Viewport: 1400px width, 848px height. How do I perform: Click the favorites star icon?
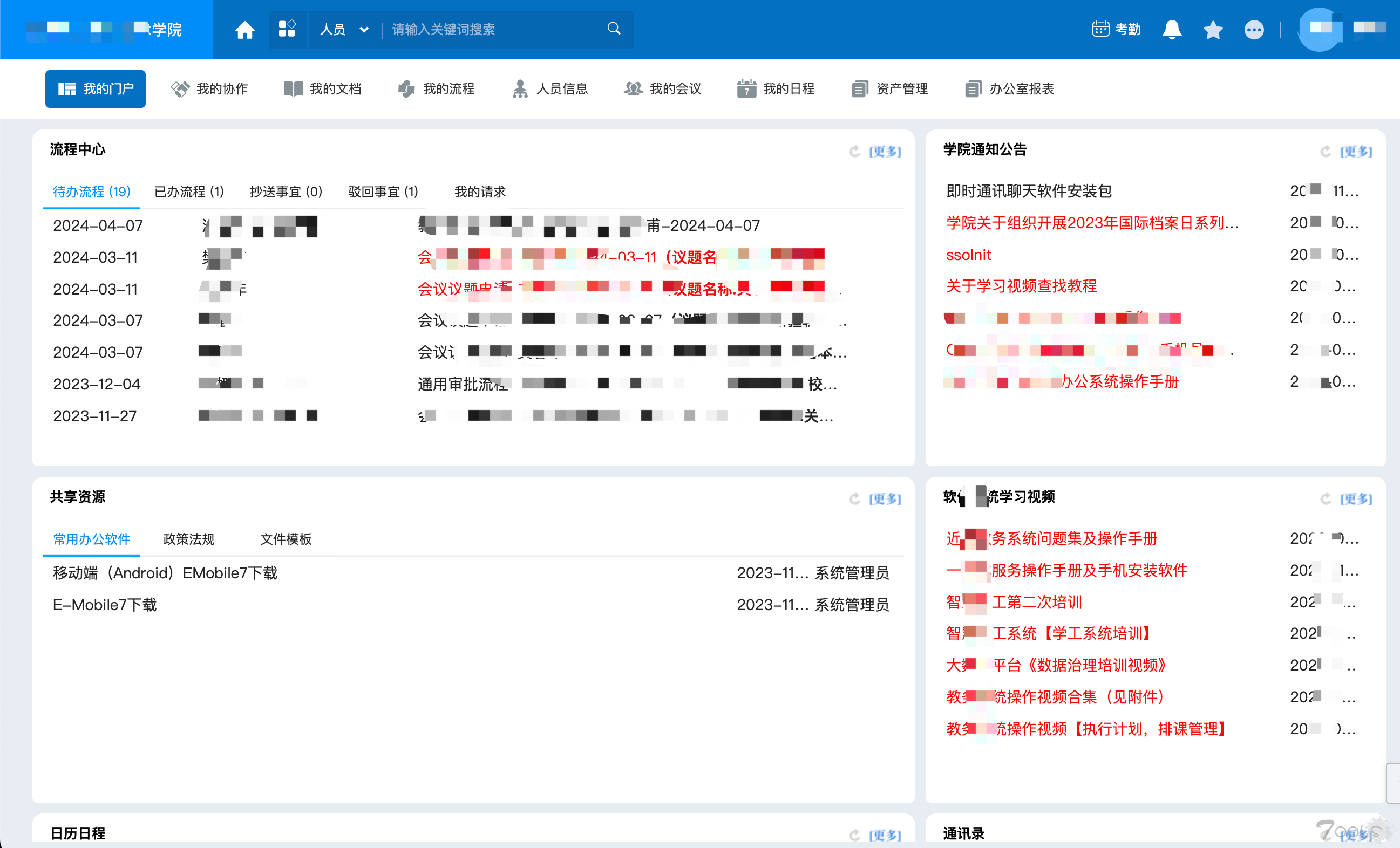(x=1213, y=30)
